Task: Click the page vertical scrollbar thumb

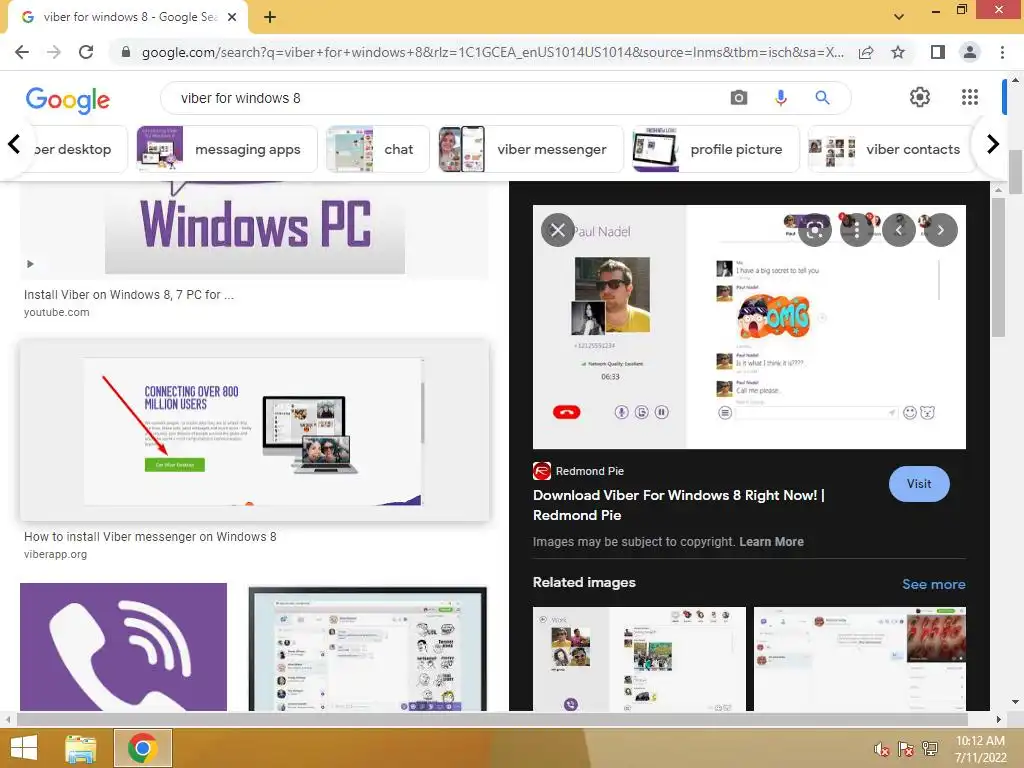Action: pos(1015,172)
